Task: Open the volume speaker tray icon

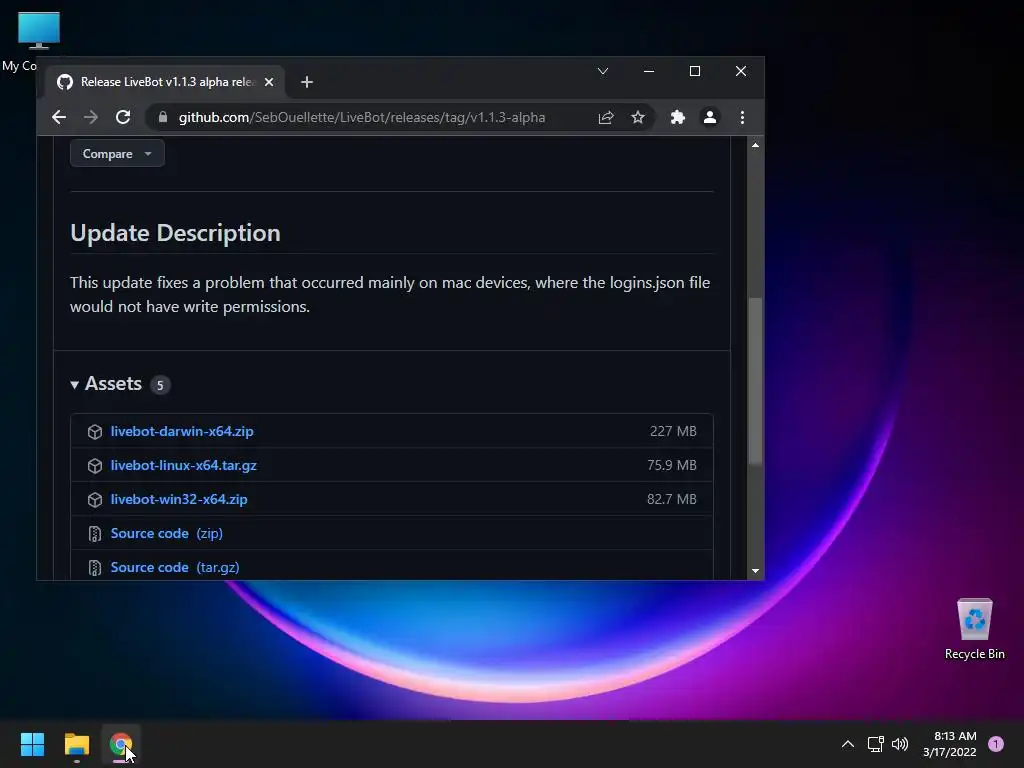Action: coord(900,744)
